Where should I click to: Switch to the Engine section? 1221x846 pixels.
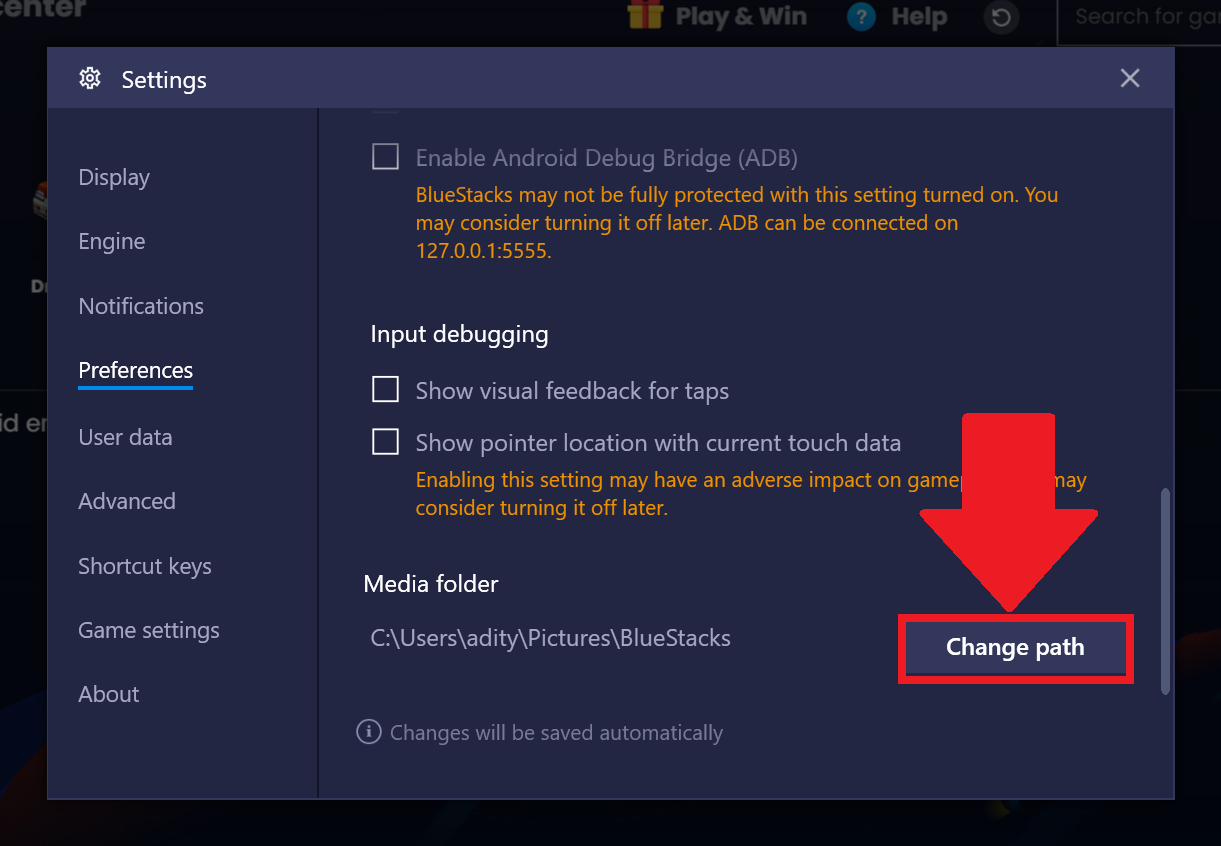click(112, 241)
